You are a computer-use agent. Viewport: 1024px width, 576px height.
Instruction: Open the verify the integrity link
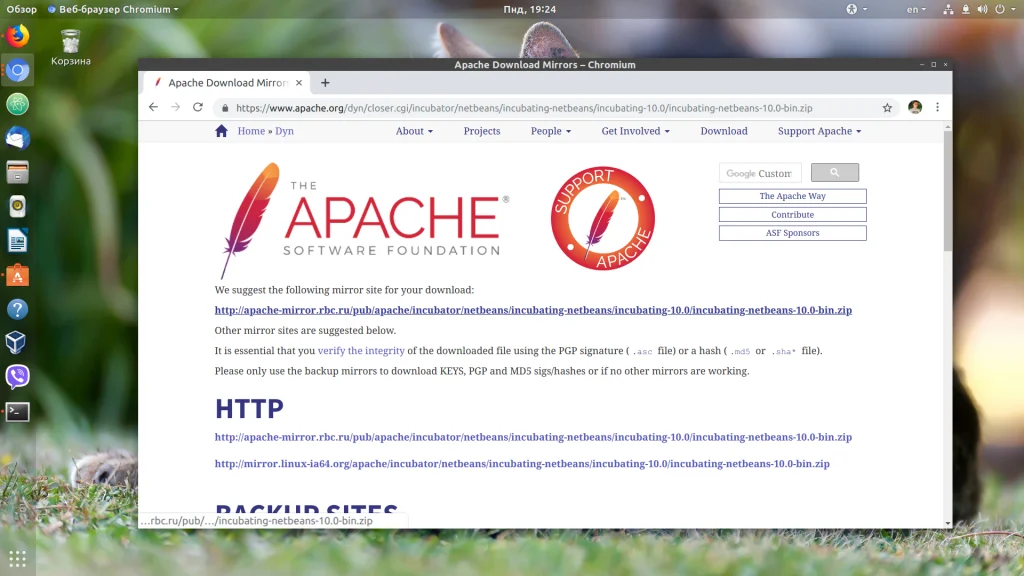coord(360,351)
